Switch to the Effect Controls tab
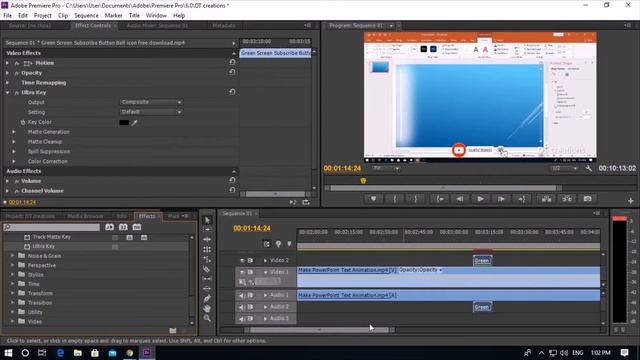This screenshot has width=640, height=360. coord(93,25)
